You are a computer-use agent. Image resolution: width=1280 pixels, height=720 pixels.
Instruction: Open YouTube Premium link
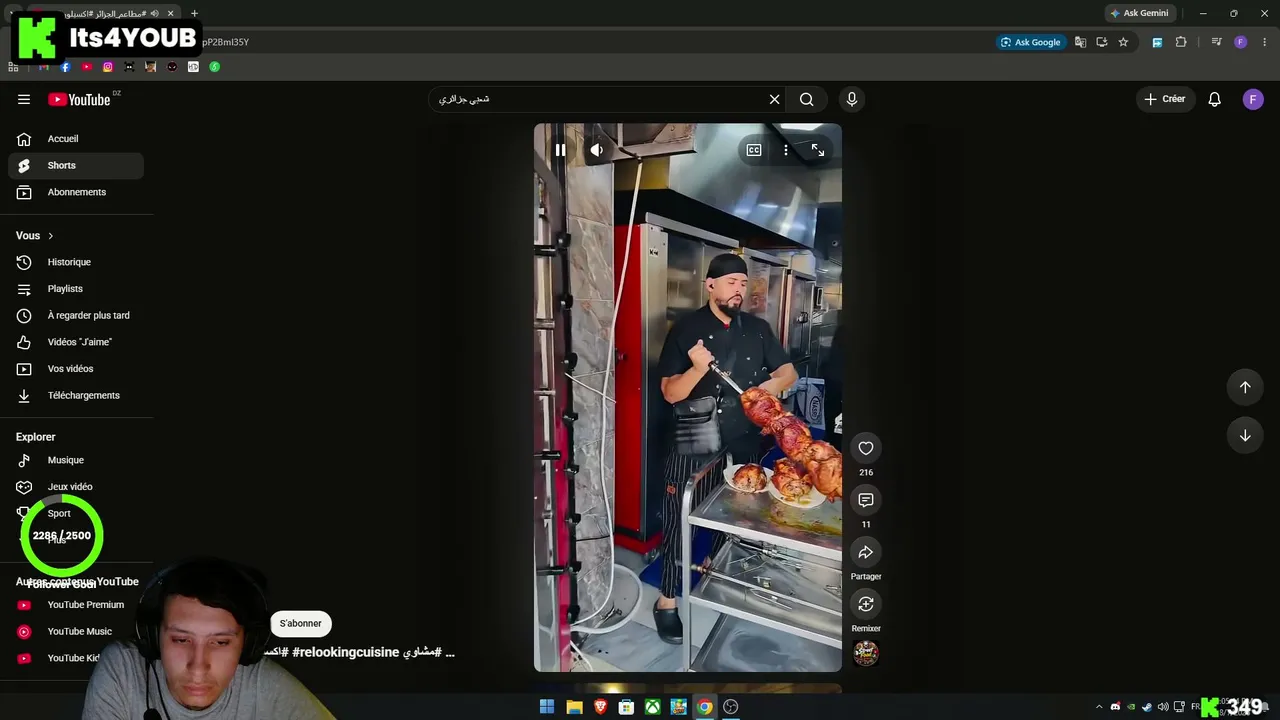click(x=76, y=605)
